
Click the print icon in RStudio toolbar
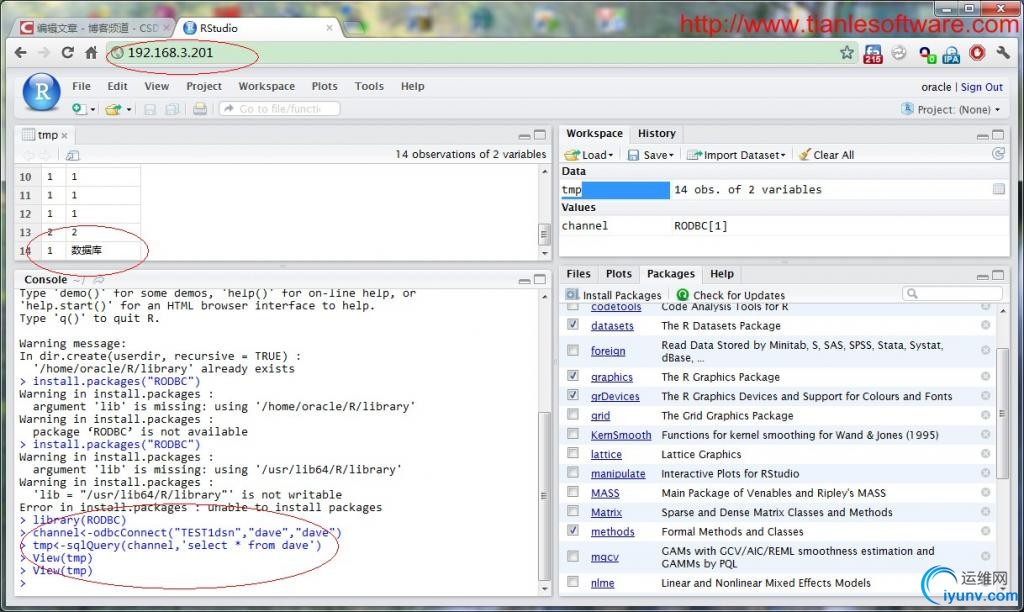coord(200,109)
